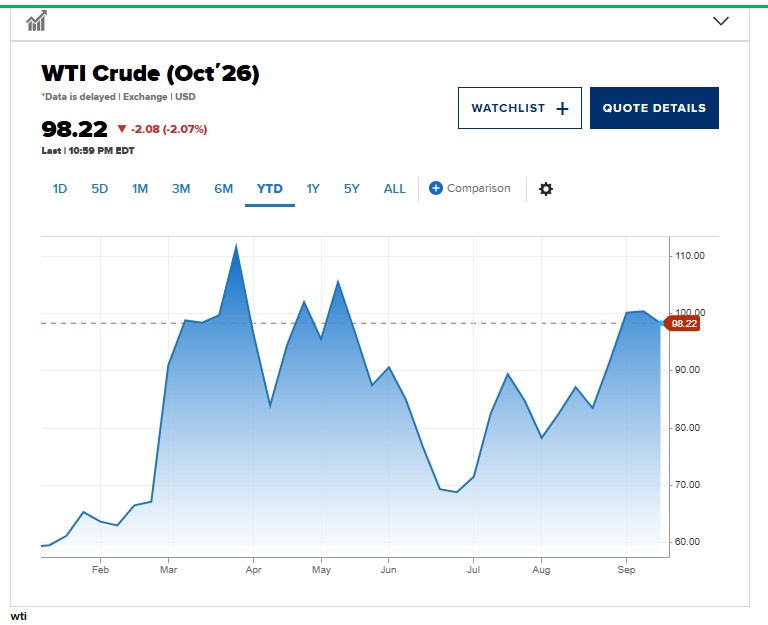Click the Feb label on the x-axis
Viewport: 768px width, 625px height.
click(100, 570)
